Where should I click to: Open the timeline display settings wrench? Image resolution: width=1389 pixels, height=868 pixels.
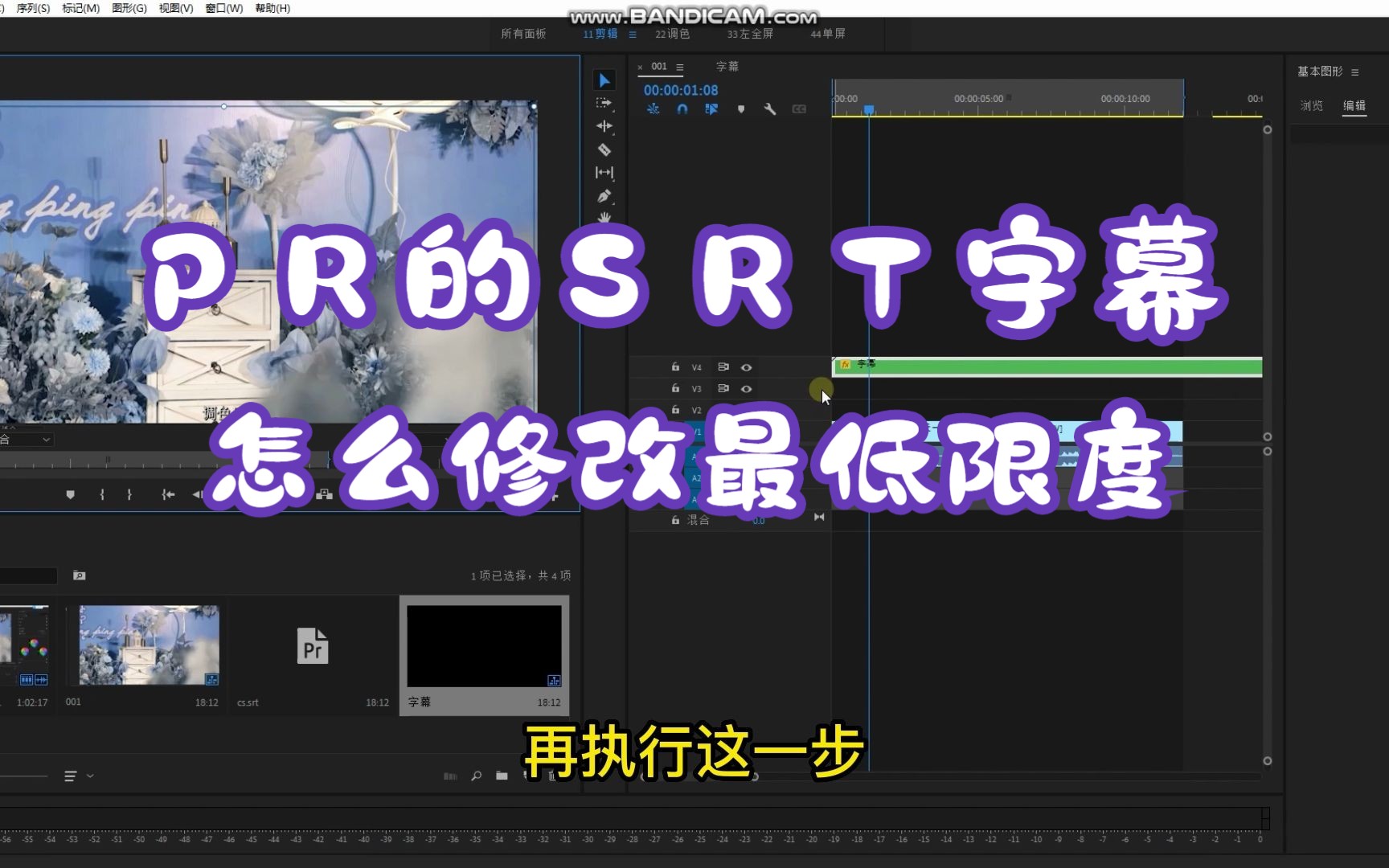(770, 109)
